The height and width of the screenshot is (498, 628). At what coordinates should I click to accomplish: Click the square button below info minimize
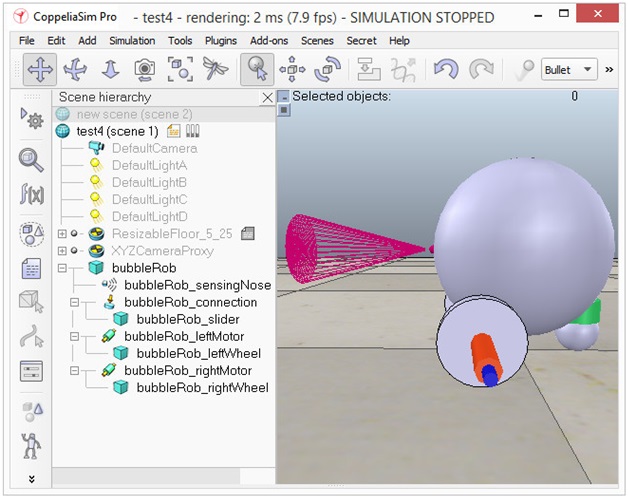284,109
